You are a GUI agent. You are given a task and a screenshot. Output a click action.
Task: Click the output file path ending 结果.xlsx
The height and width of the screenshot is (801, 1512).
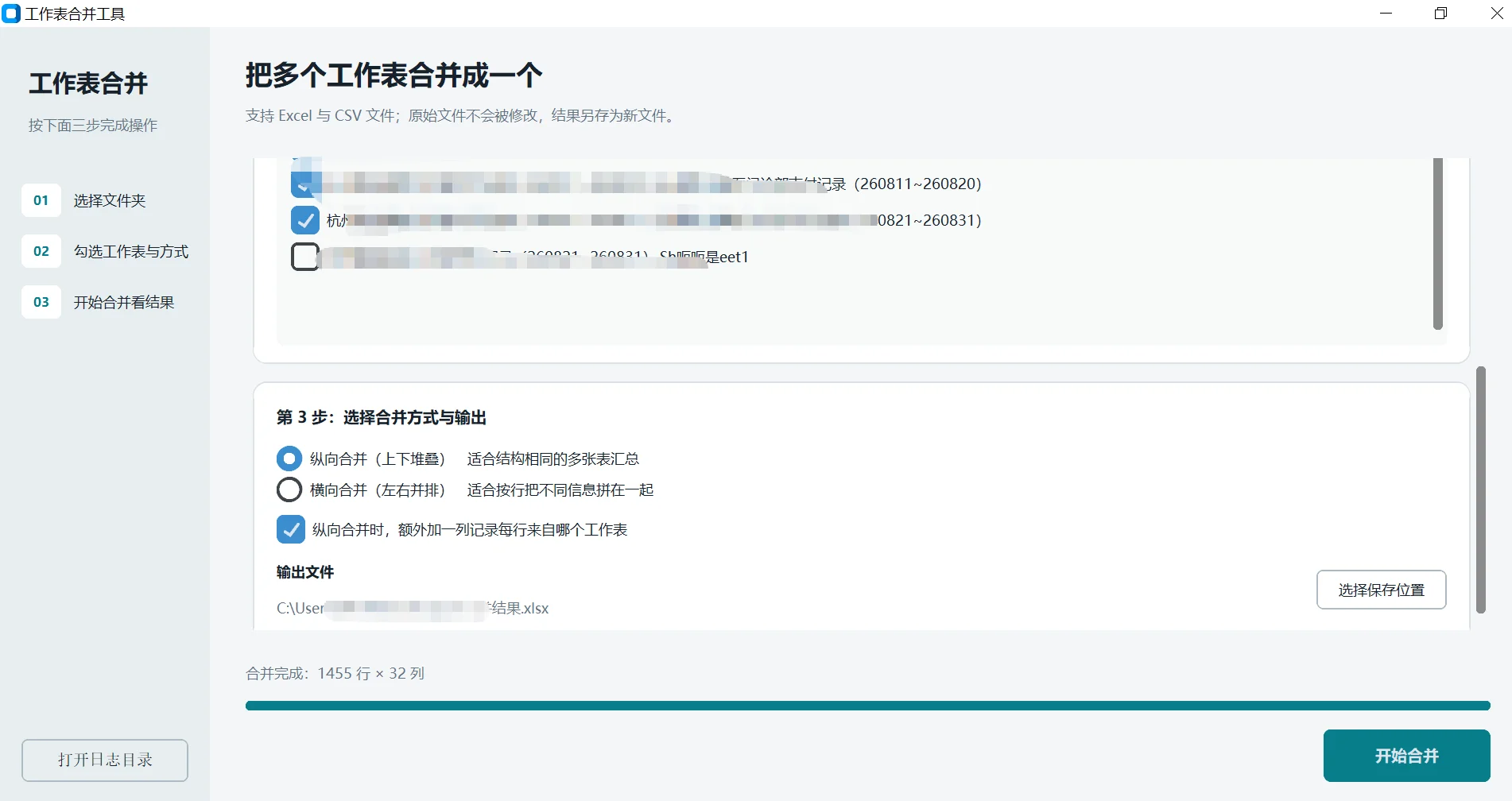413,608
